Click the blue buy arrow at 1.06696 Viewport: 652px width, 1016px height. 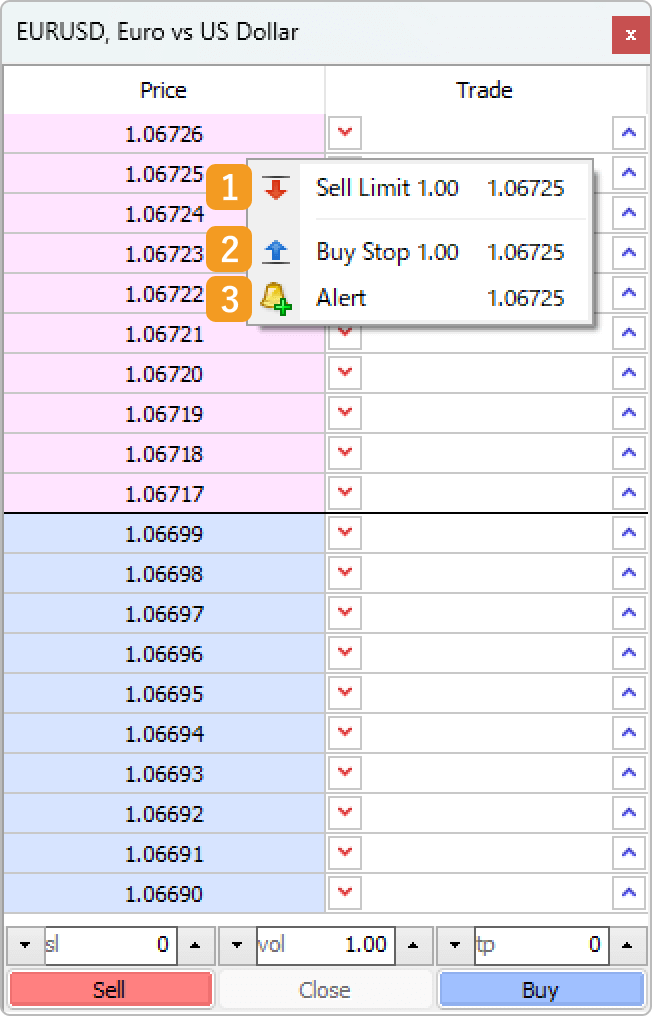(x=629, y=653)
